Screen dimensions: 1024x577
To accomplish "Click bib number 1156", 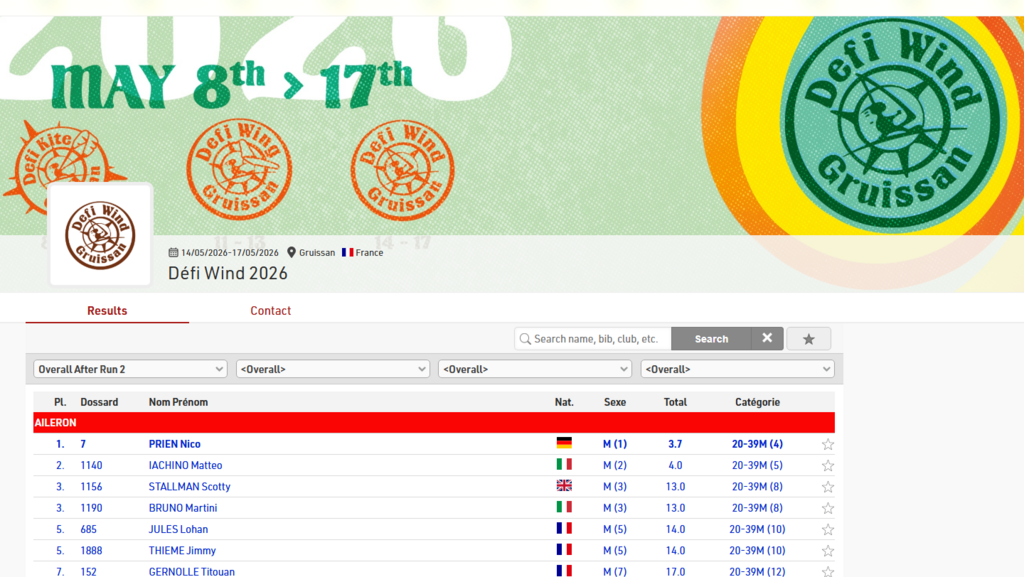I will pyautogui.click(x=91, y=487).
